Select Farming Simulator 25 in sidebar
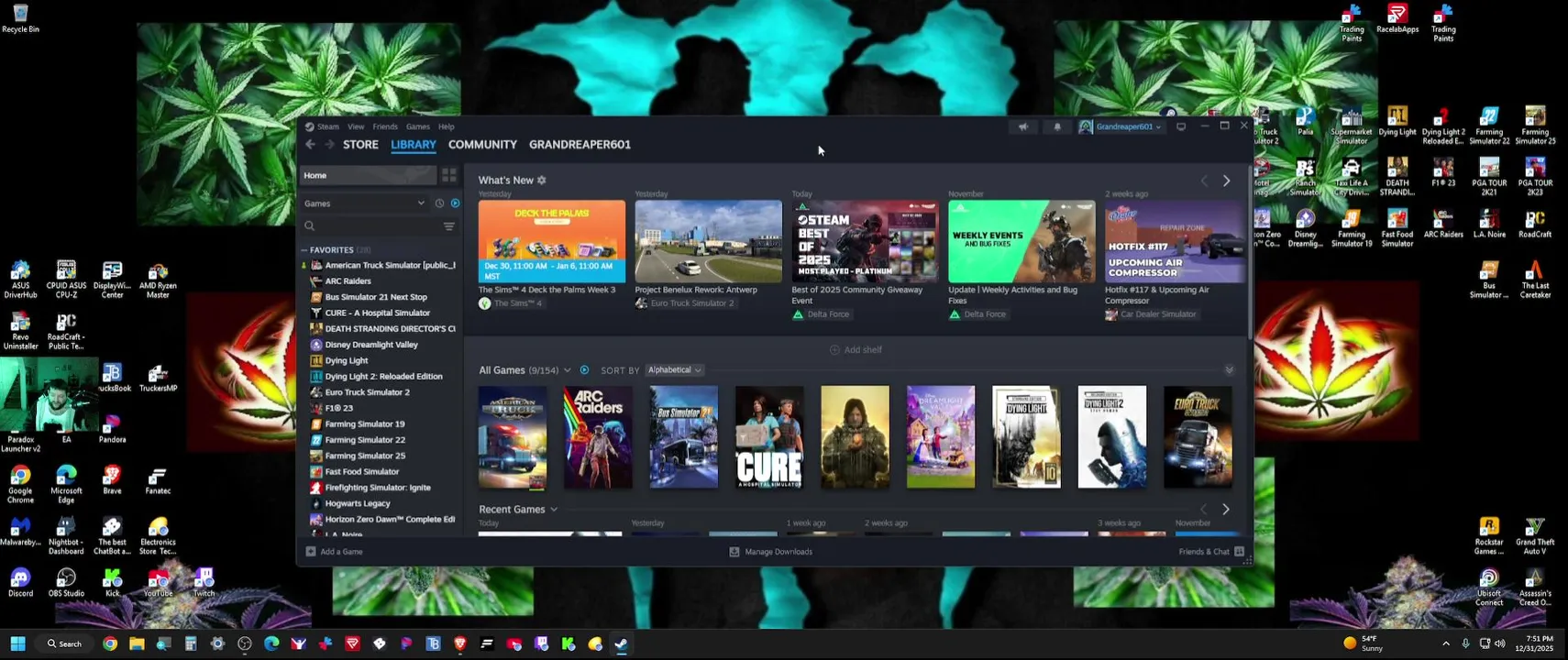Viewport: 1568px width, 660px height. click(383, 456)
